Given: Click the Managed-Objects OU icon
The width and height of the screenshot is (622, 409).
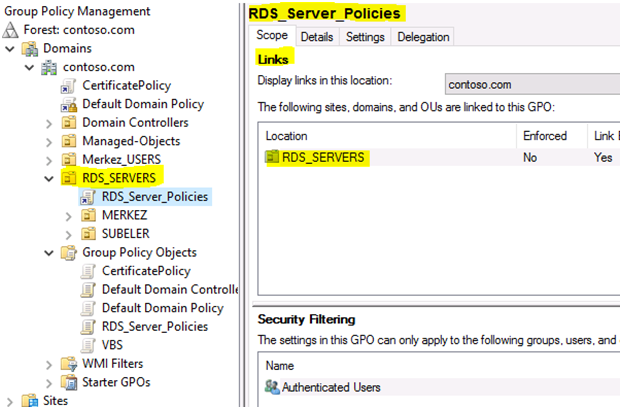Looking at the screenshot, I should pos(69,141).
